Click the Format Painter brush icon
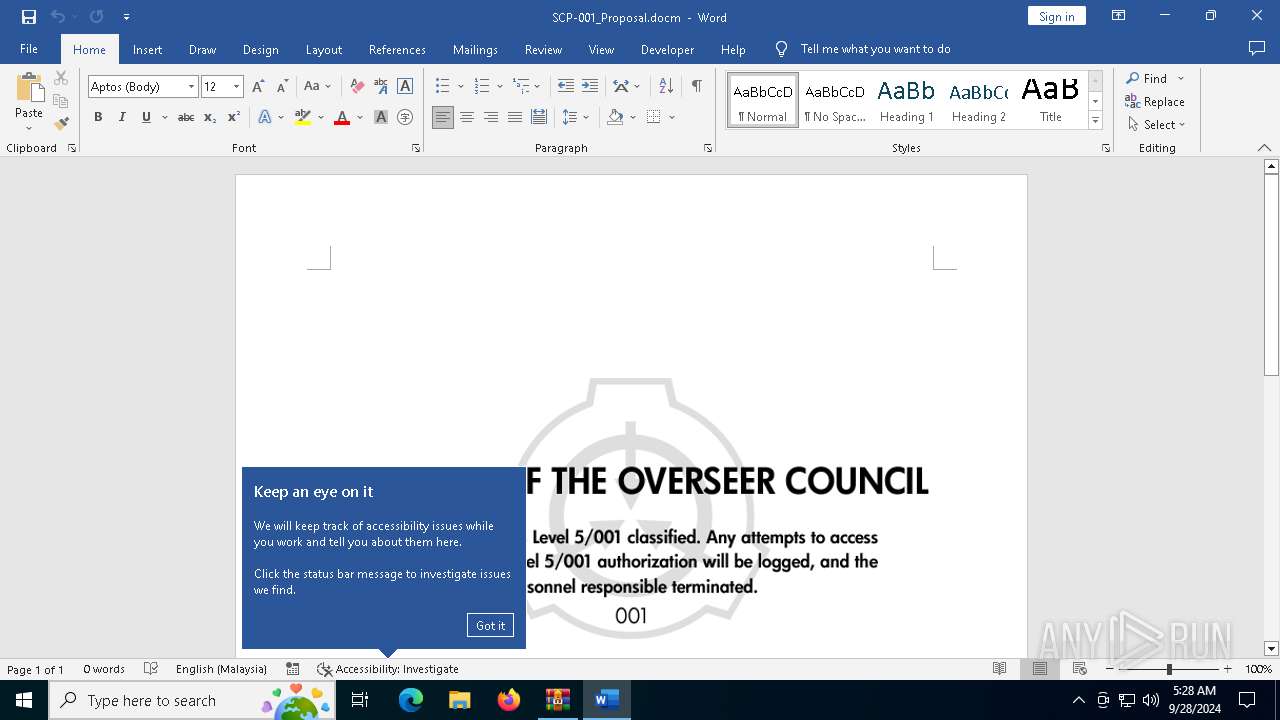 coord(61,124)
